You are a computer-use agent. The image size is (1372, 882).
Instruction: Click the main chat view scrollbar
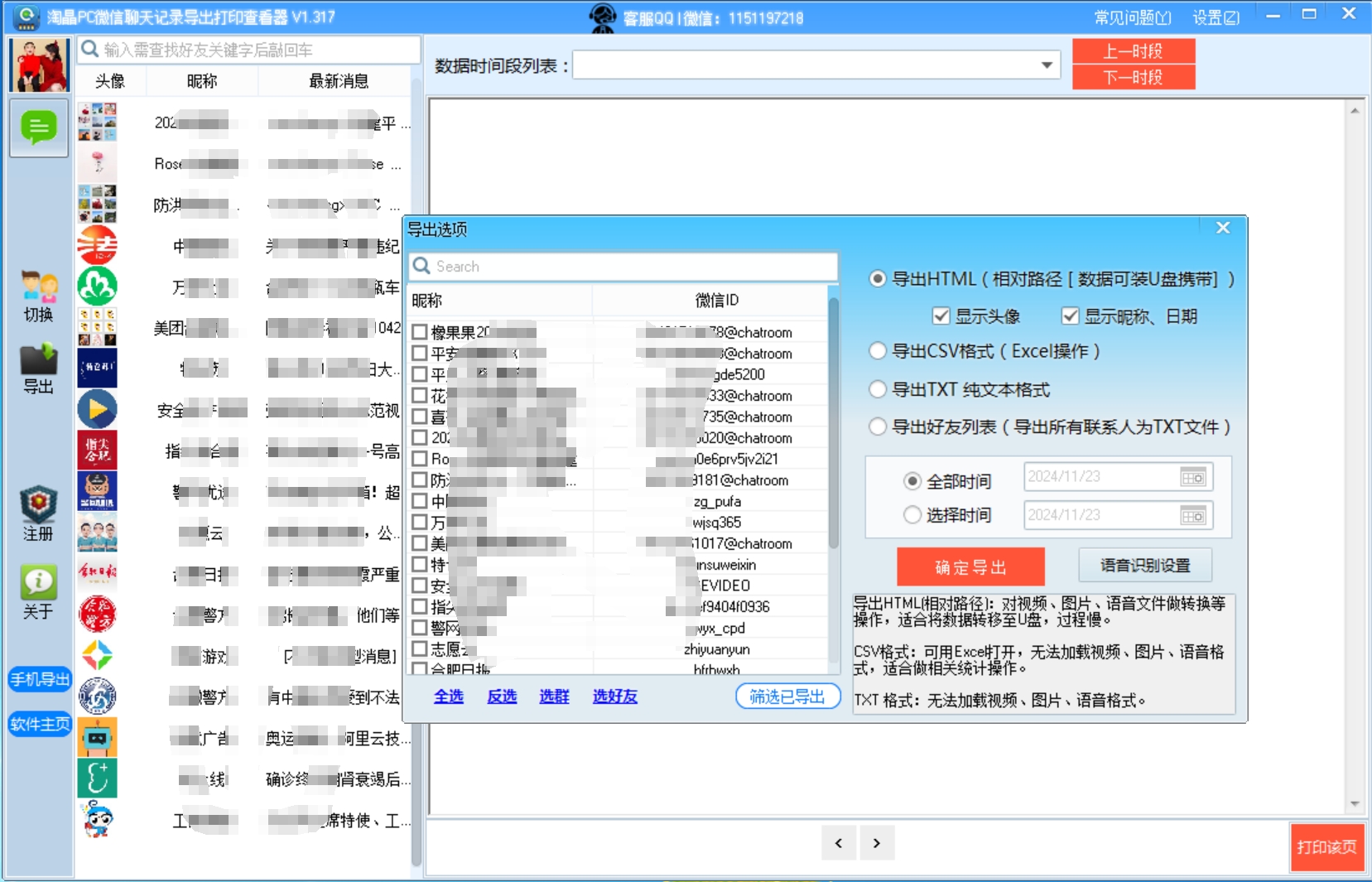pos(1355,456)
